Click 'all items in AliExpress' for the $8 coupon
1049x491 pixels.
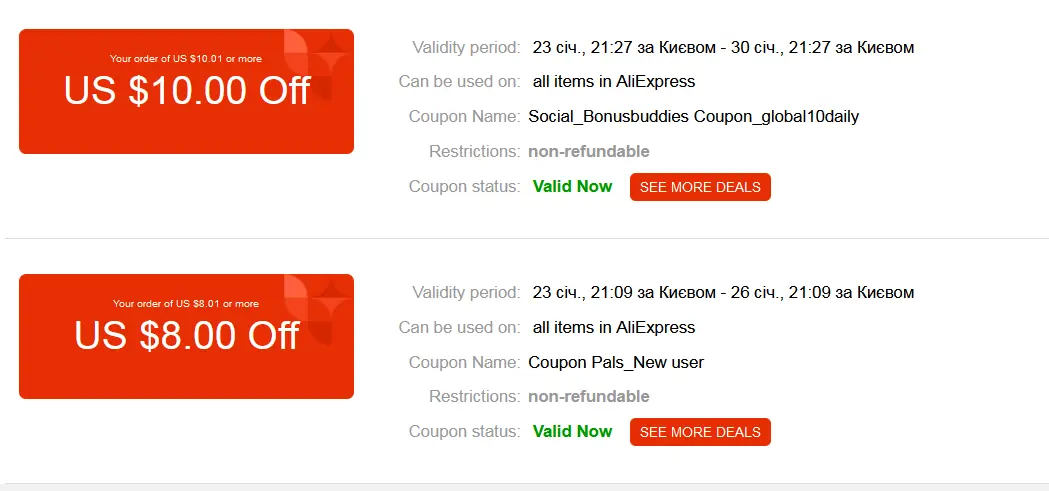(x=614, y=327)
